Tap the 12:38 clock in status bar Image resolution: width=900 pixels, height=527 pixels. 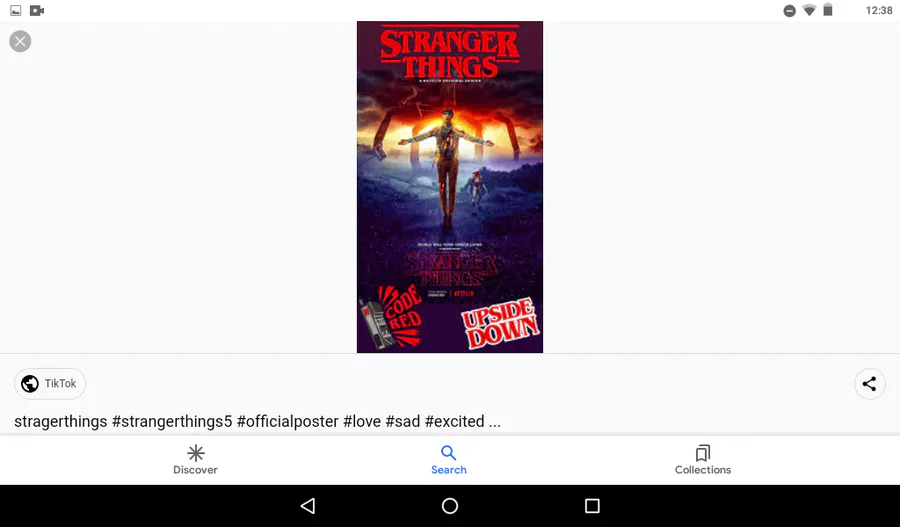click(x=879, y=10)
